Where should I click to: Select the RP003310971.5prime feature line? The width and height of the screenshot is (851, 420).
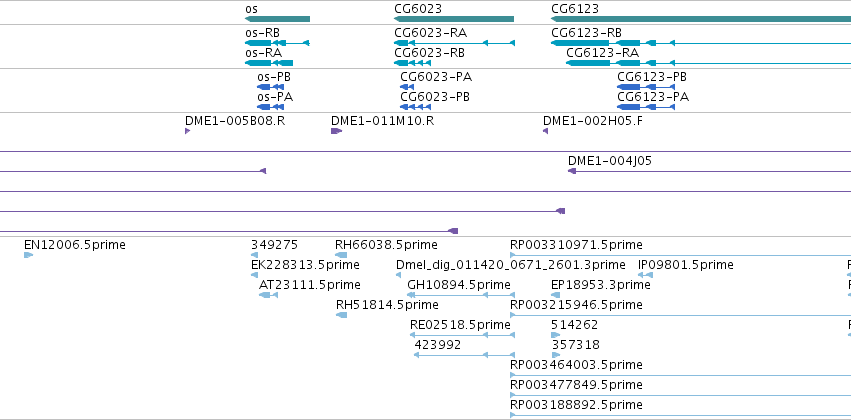coord(681,255)
